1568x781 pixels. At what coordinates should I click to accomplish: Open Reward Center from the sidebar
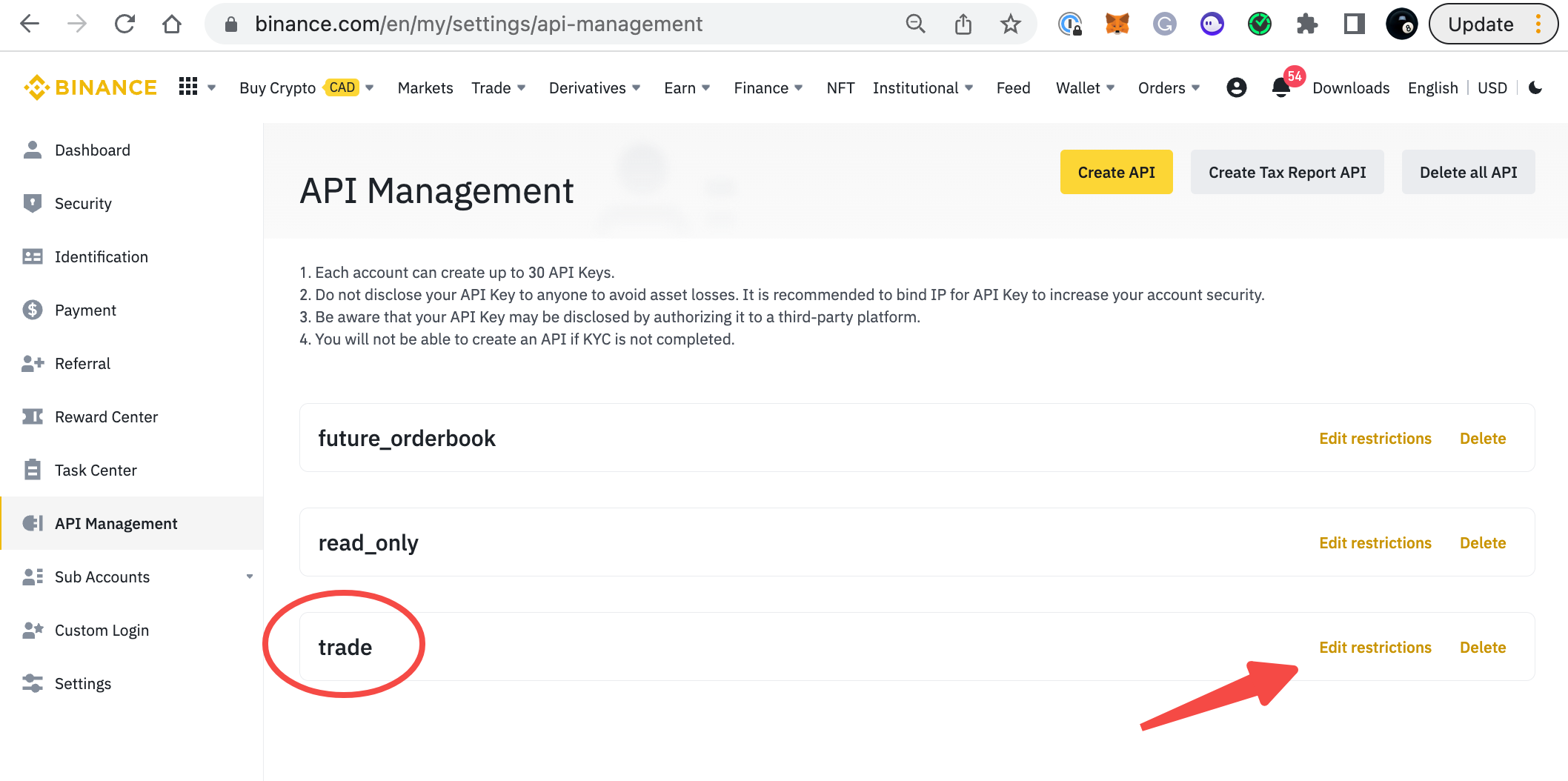(106, 416)
